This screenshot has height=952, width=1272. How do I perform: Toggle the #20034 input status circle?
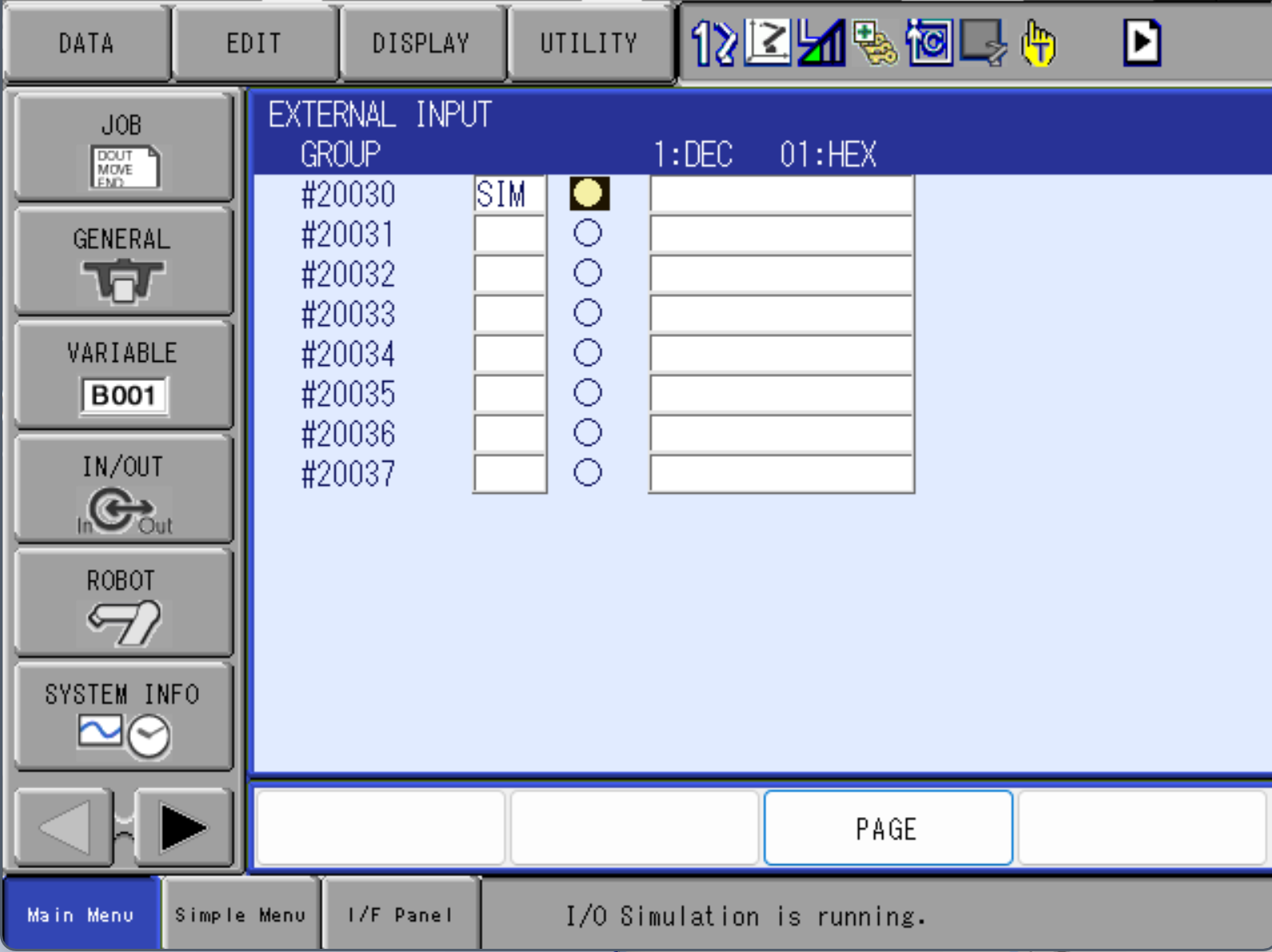pyautogui.click(x=587, y=353)
